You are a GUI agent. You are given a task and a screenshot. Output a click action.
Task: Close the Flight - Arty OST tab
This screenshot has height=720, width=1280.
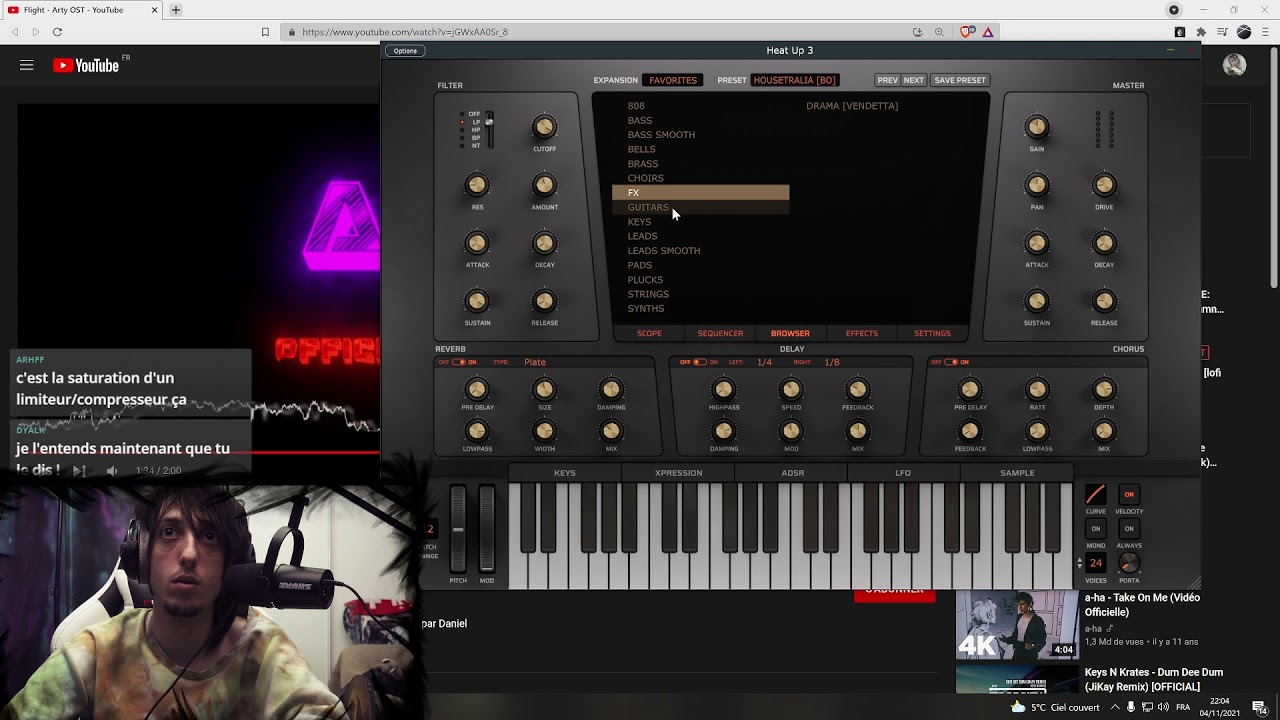click(x=155, y=10)
